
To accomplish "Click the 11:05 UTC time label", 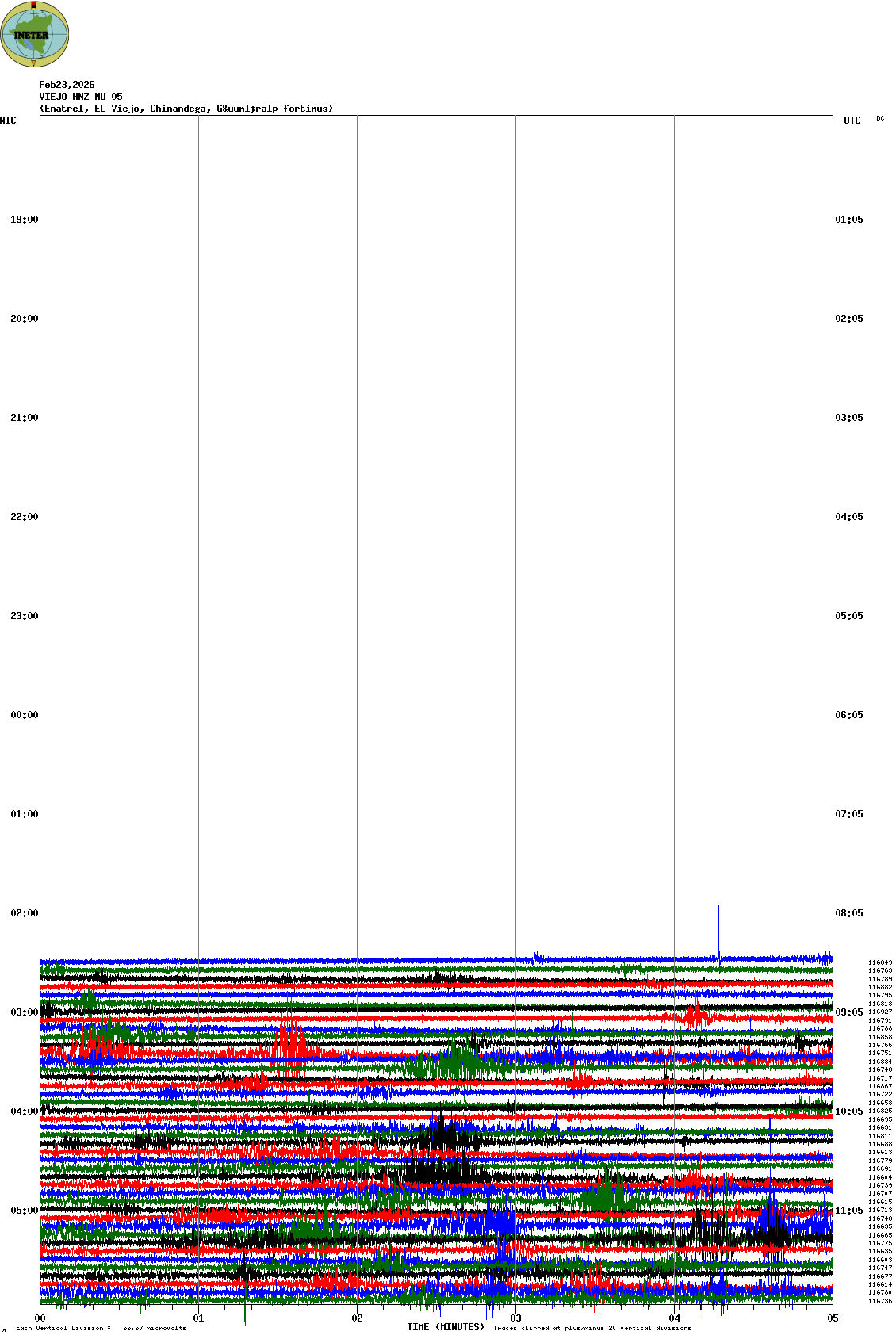I will [x=848, y=1211].
